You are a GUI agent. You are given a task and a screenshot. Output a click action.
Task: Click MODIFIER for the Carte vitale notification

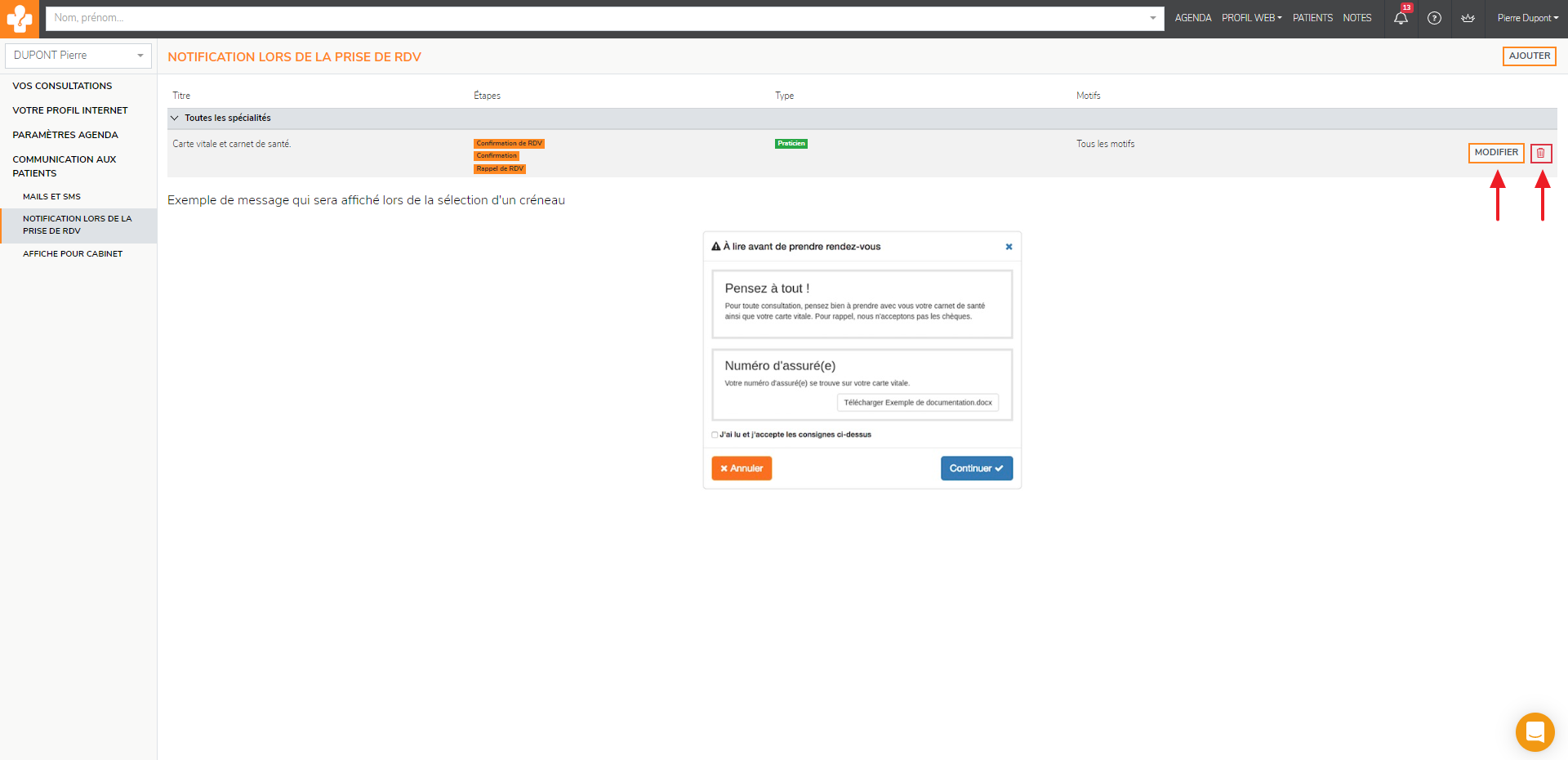1495,153
